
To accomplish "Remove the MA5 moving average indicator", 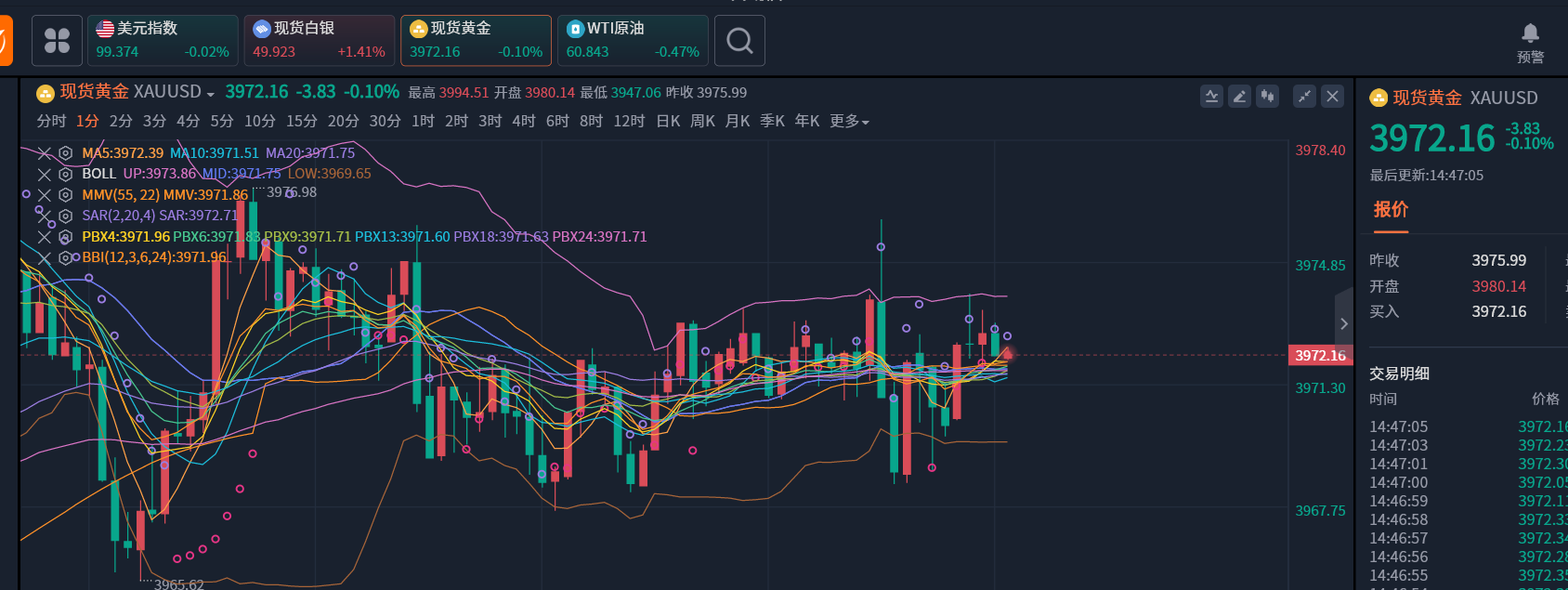I will pyautogui.click(x=44, y=153).
